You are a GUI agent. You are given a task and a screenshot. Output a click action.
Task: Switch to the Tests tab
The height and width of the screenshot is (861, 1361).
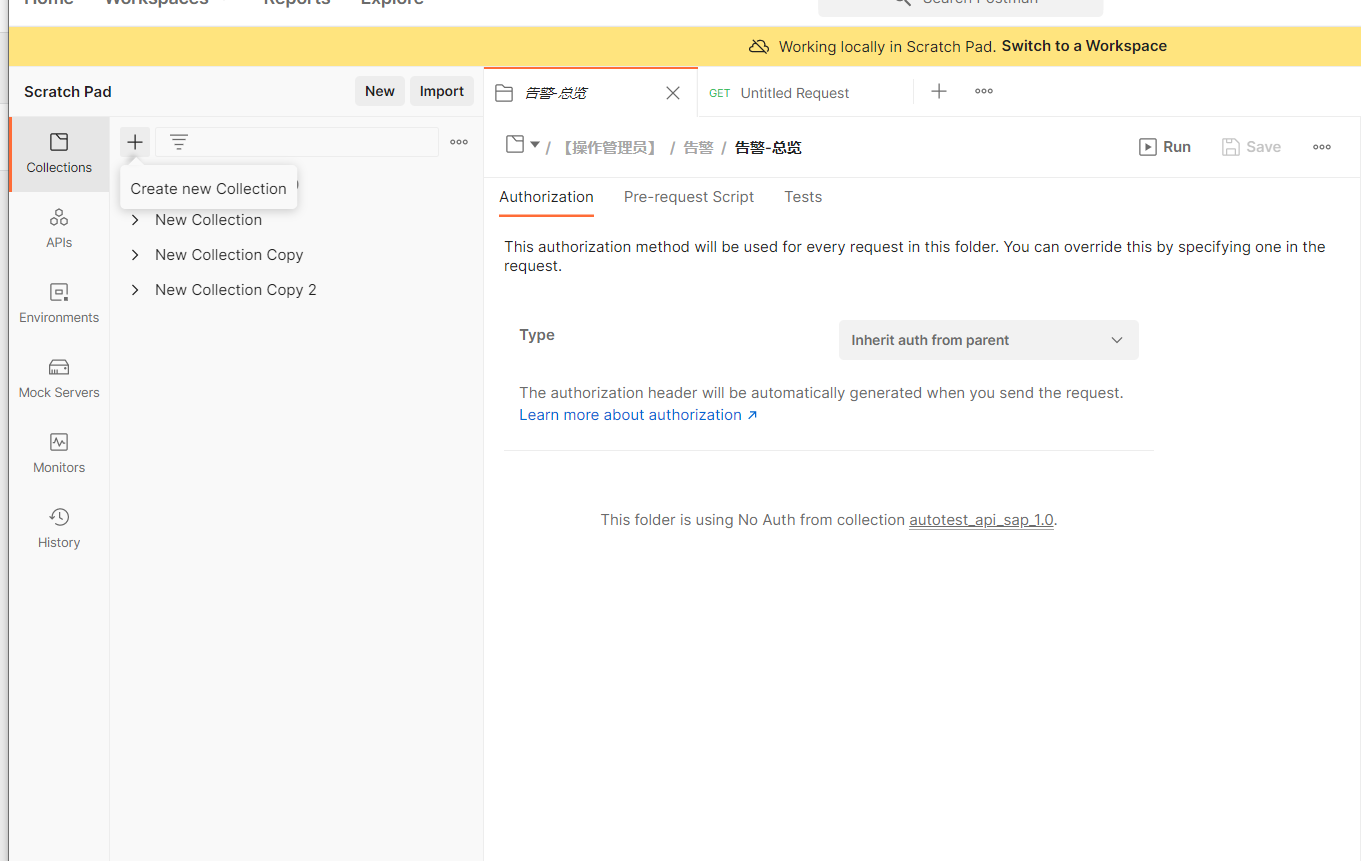(x=803, y=197)
